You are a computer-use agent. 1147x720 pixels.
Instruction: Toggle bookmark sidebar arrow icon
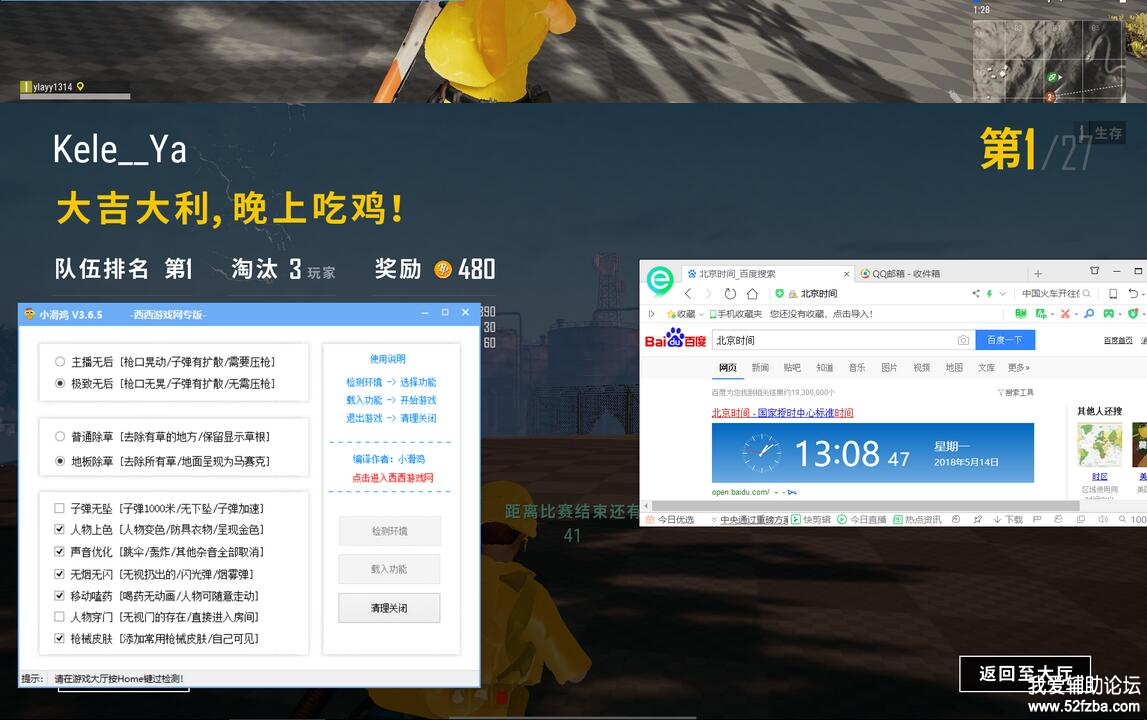[x=650, y=314]
